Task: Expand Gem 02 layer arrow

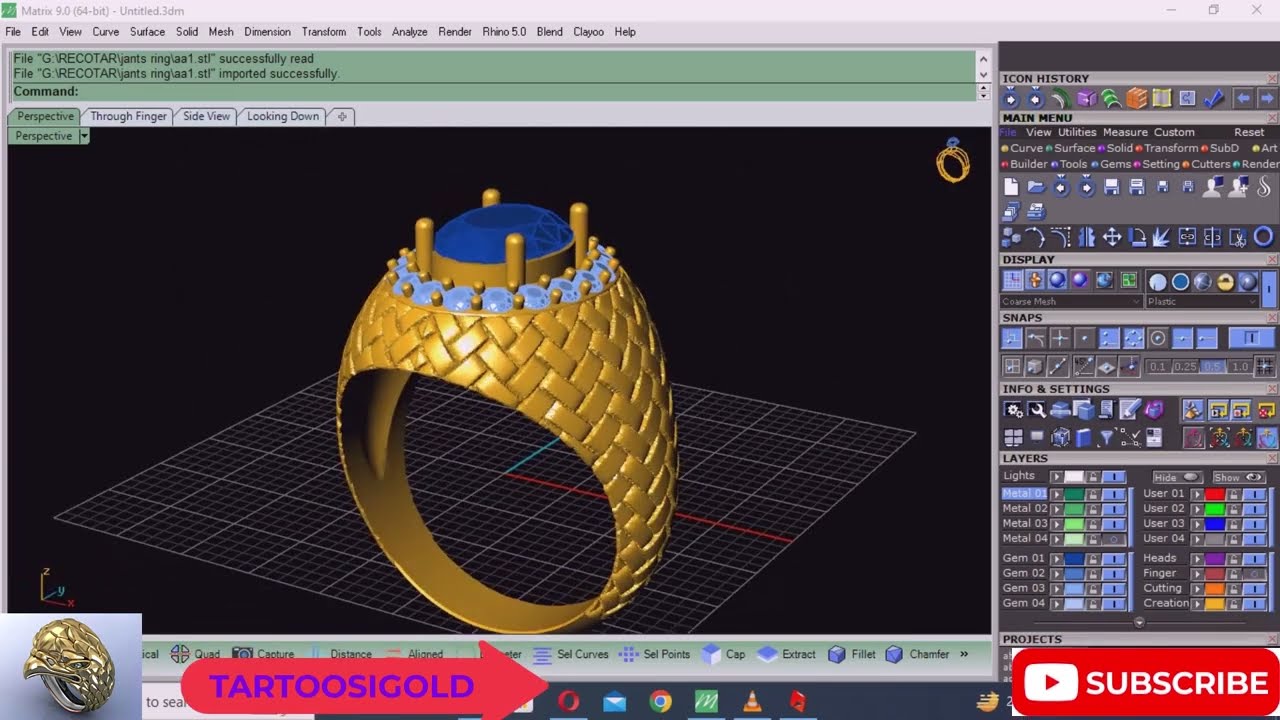Action: [1057, 574]
